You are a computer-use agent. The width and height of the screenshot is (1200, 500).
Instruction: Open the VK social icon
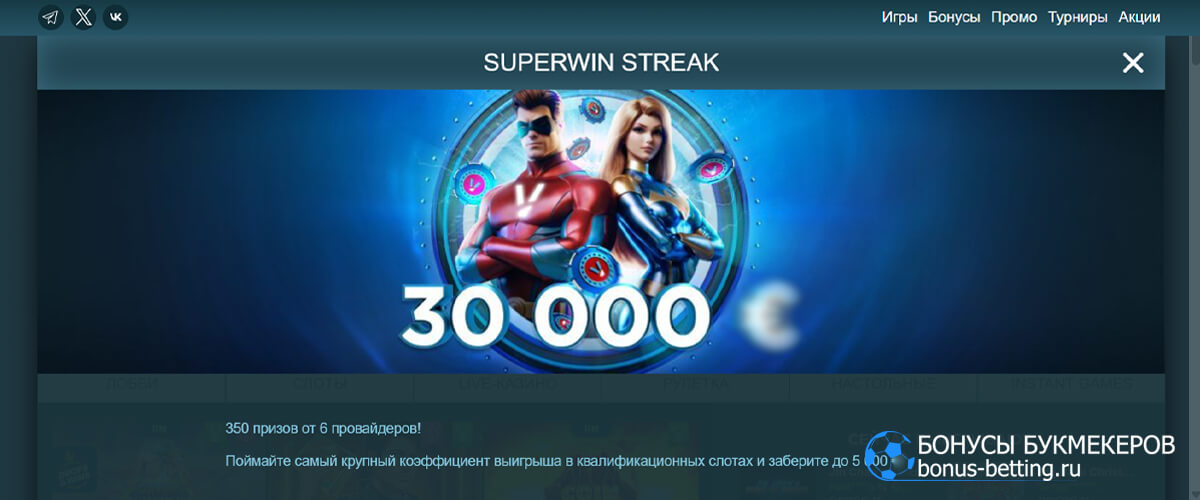tap(116, 17)
